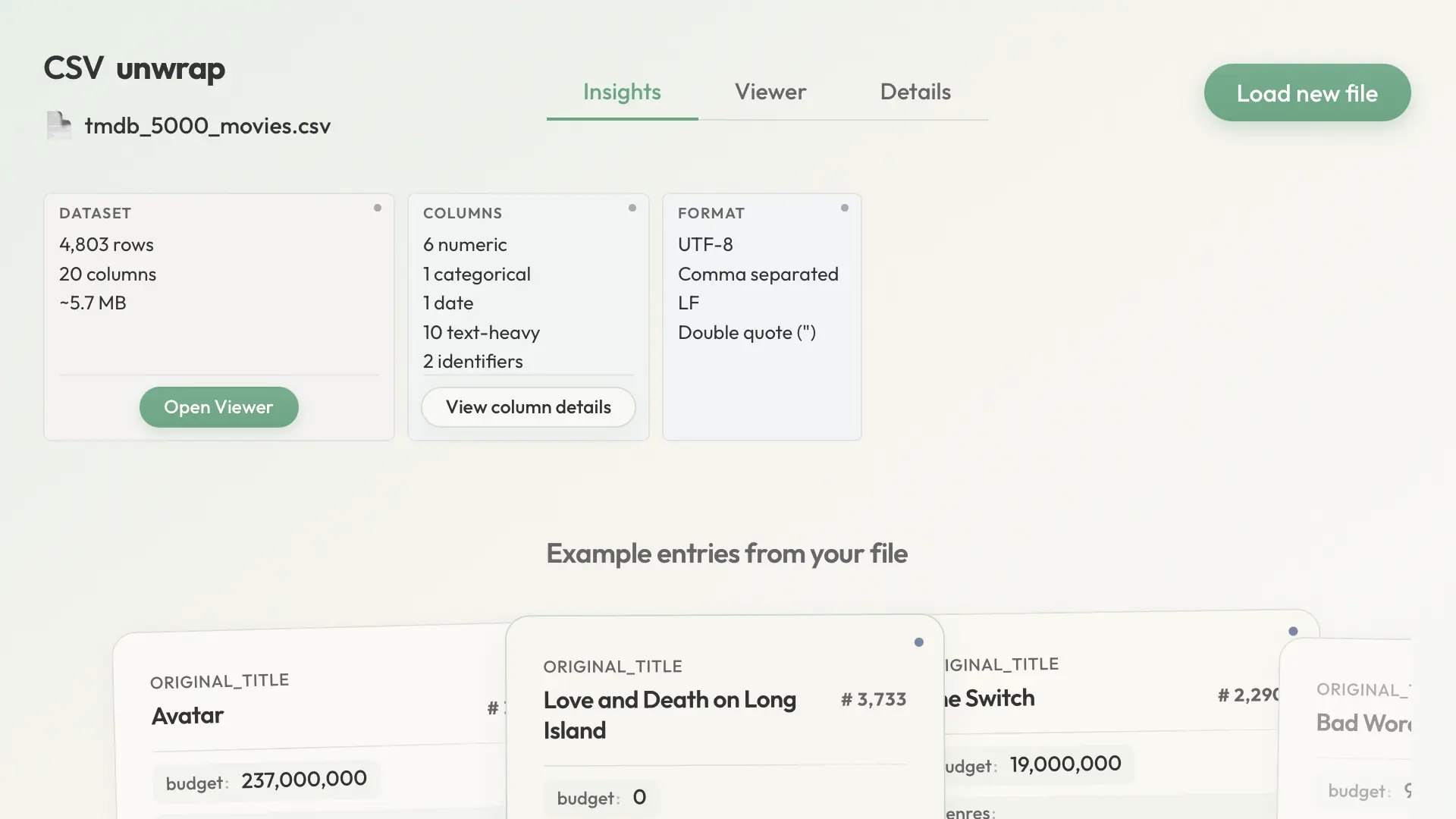Go to the Details tab
This screenshot has height=819, width=1456.
coord(915,92)
